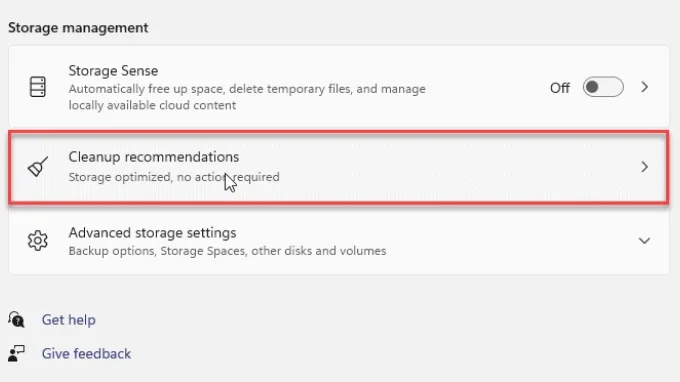Click the Give feedback person icon
The width and height of the screenshot is (680, 382).
click(16, 353)
